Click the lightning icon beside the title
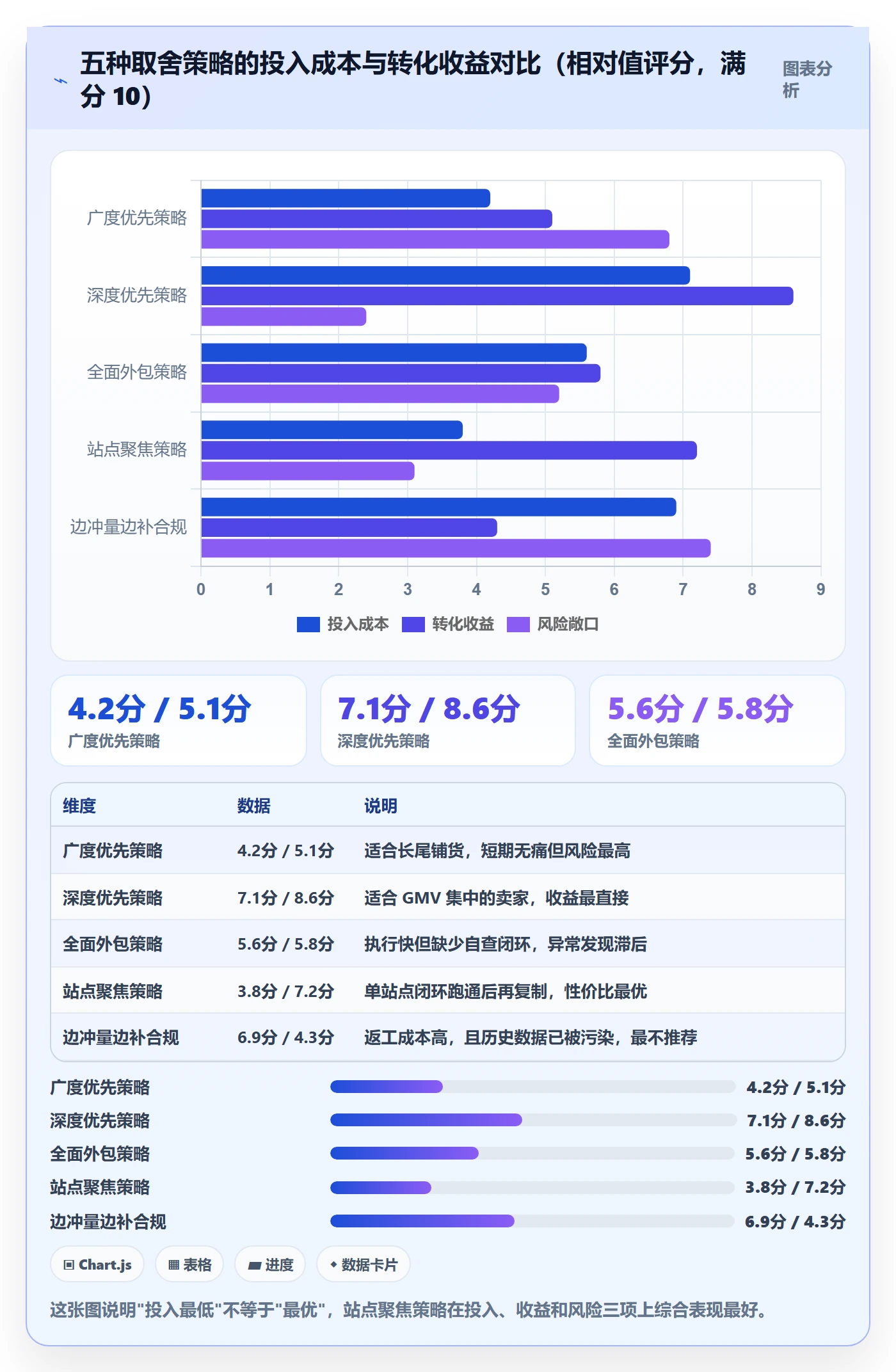Viewport: 896px width, 1372px height. click(x=61, y=81)
